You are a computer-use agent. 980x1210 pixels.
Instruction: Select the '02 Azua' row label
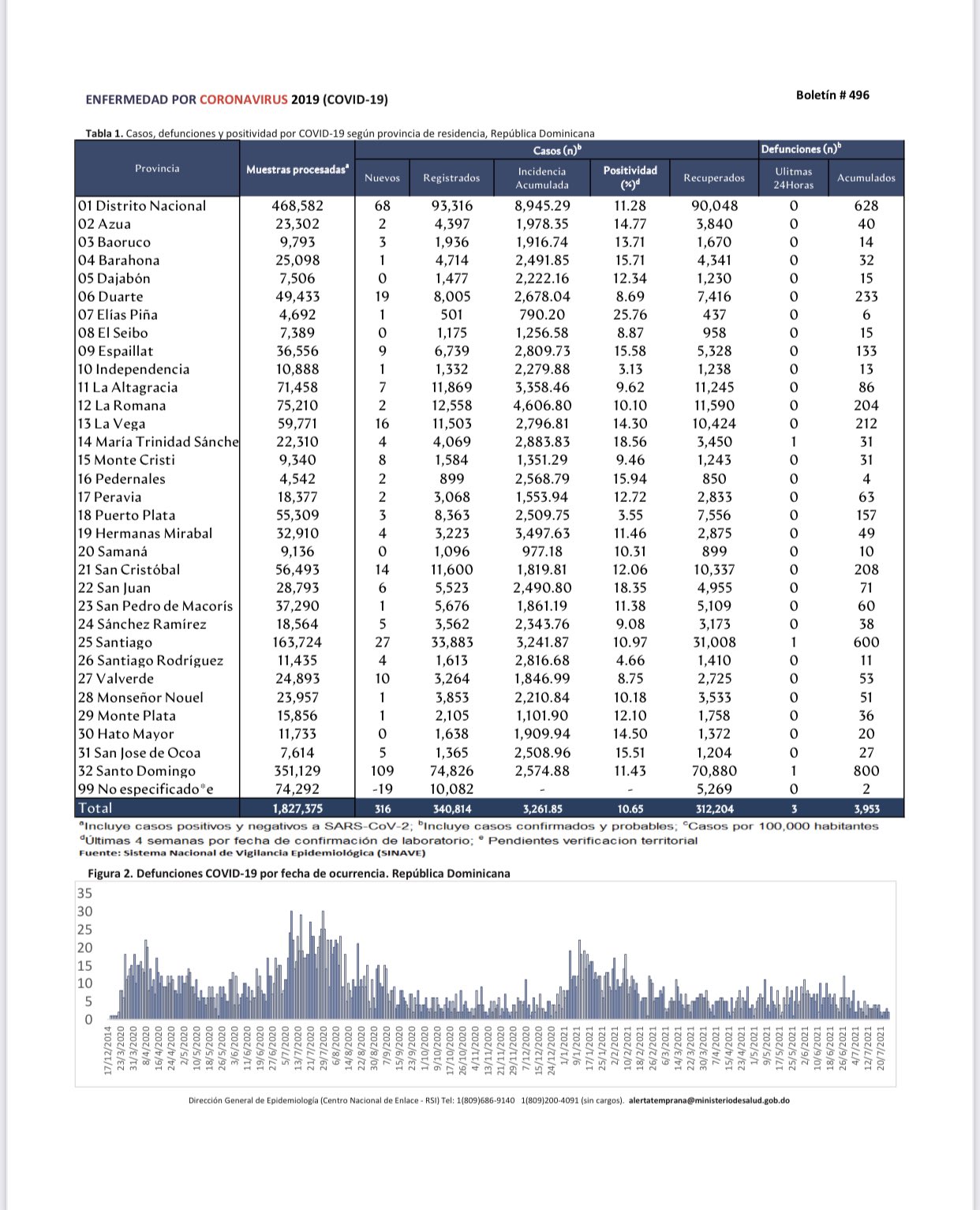point(105,223)
